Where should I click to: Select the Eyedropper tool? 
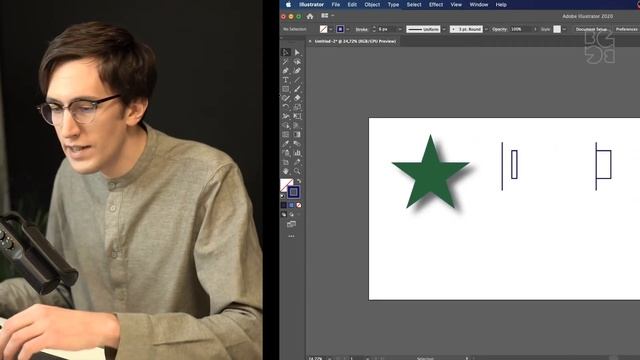286,144
